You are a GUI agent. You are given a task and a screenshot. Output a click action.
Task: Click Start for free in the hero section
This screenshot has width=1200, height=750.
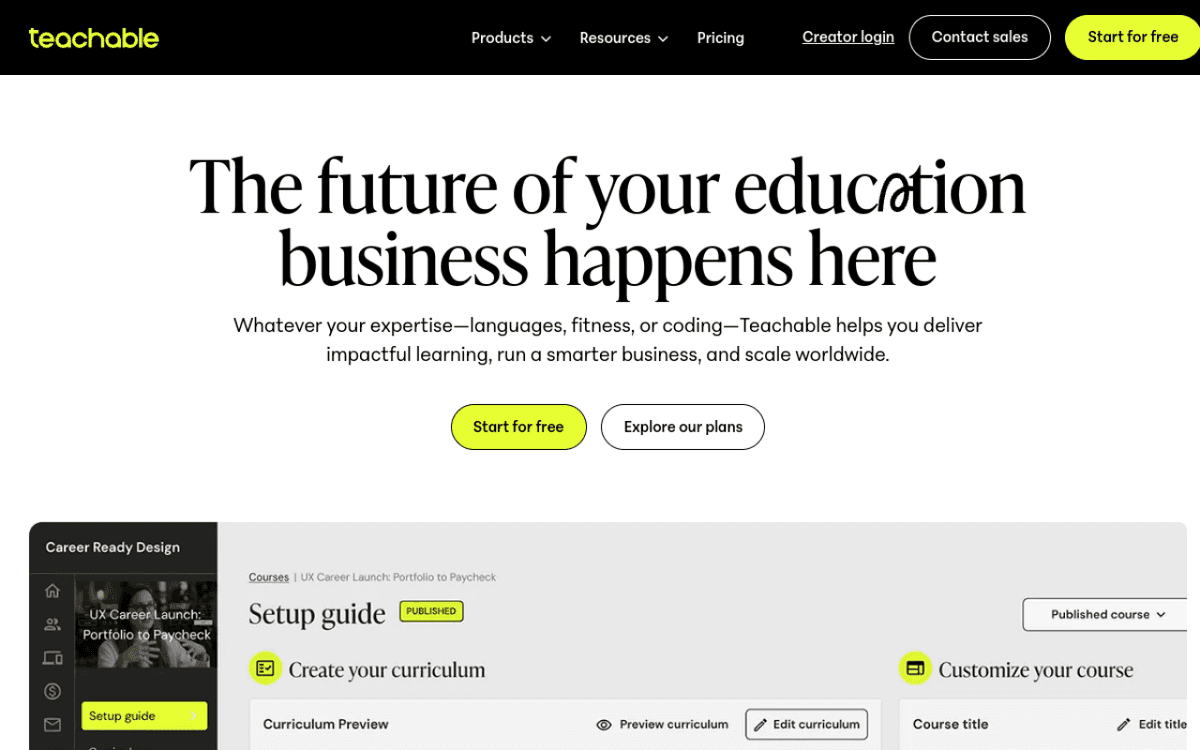[518, 426]
